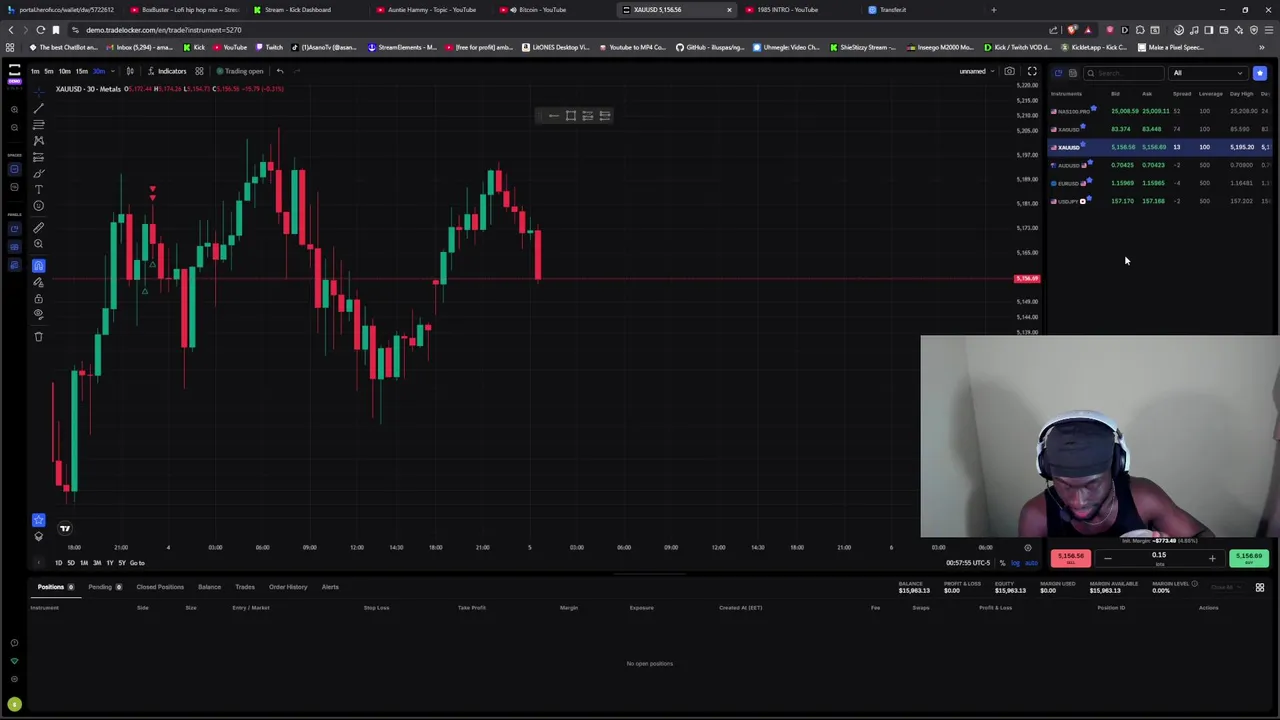Click the trash remove drawings icon
The image size is (1280, 720).
point(38,336)
